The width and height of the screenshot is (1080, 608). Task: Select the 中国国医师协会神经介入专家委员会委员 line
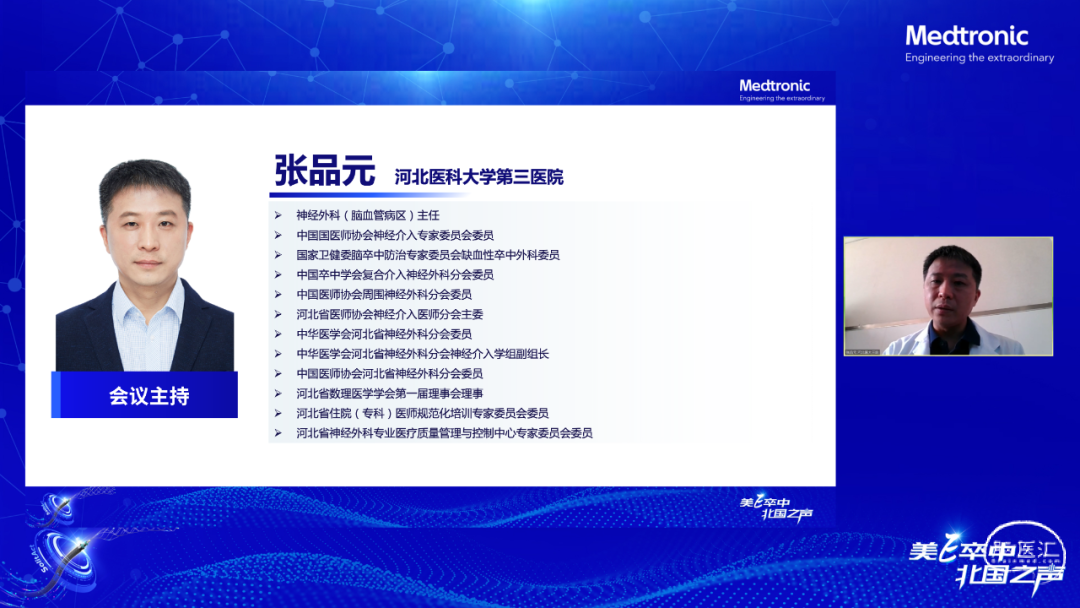(395, 235)
